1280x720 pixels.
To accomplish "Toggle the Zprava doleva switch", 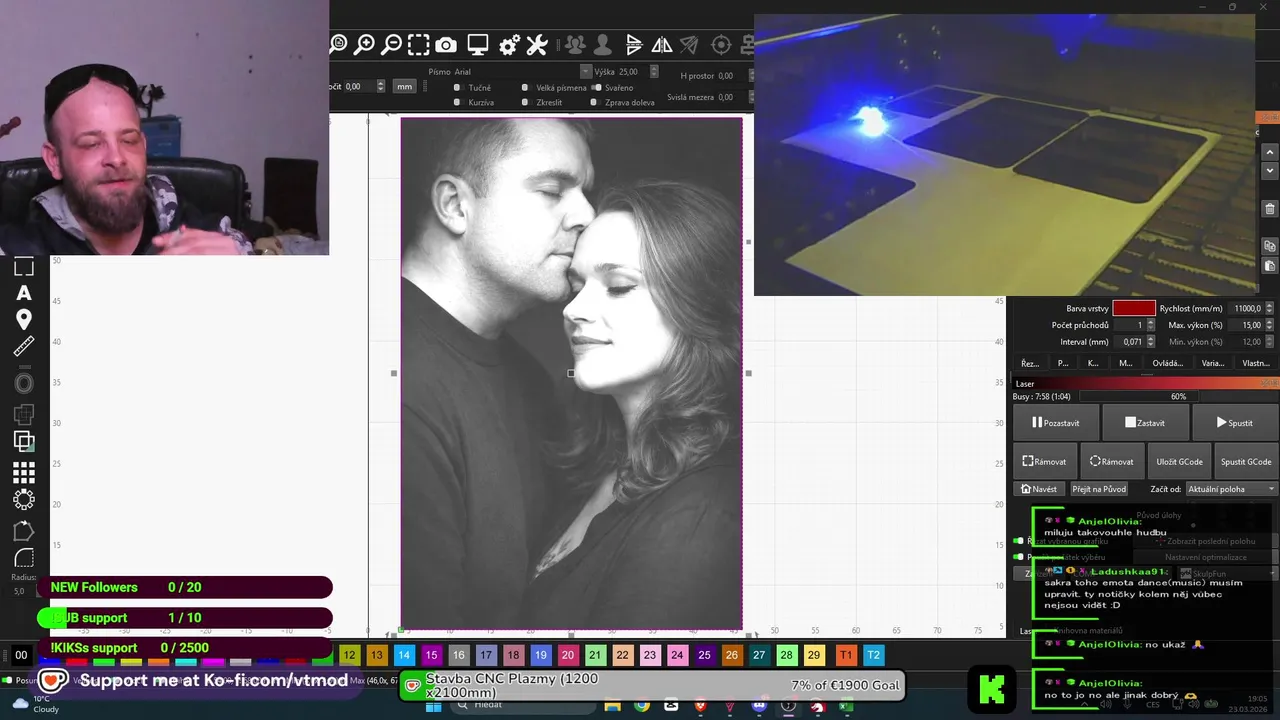I will 594,102.
